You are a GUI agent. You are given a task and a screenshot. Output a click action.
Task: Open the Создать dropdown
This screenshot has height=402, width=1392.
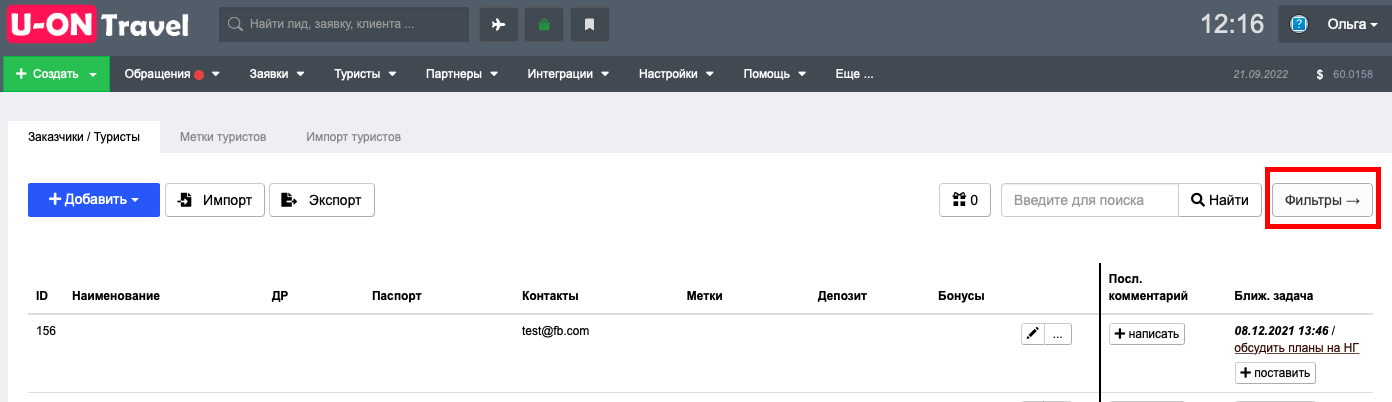click(x=57, y=74)
